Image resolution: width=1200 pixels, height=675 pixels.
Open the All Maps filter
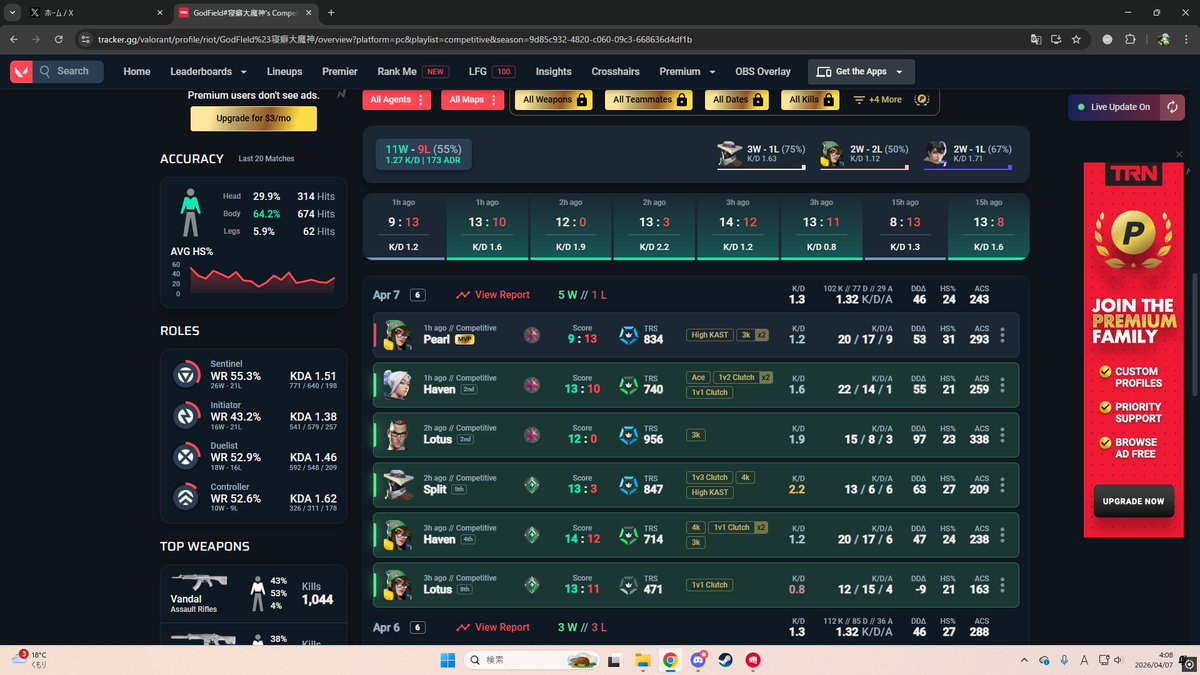(472, 99)
